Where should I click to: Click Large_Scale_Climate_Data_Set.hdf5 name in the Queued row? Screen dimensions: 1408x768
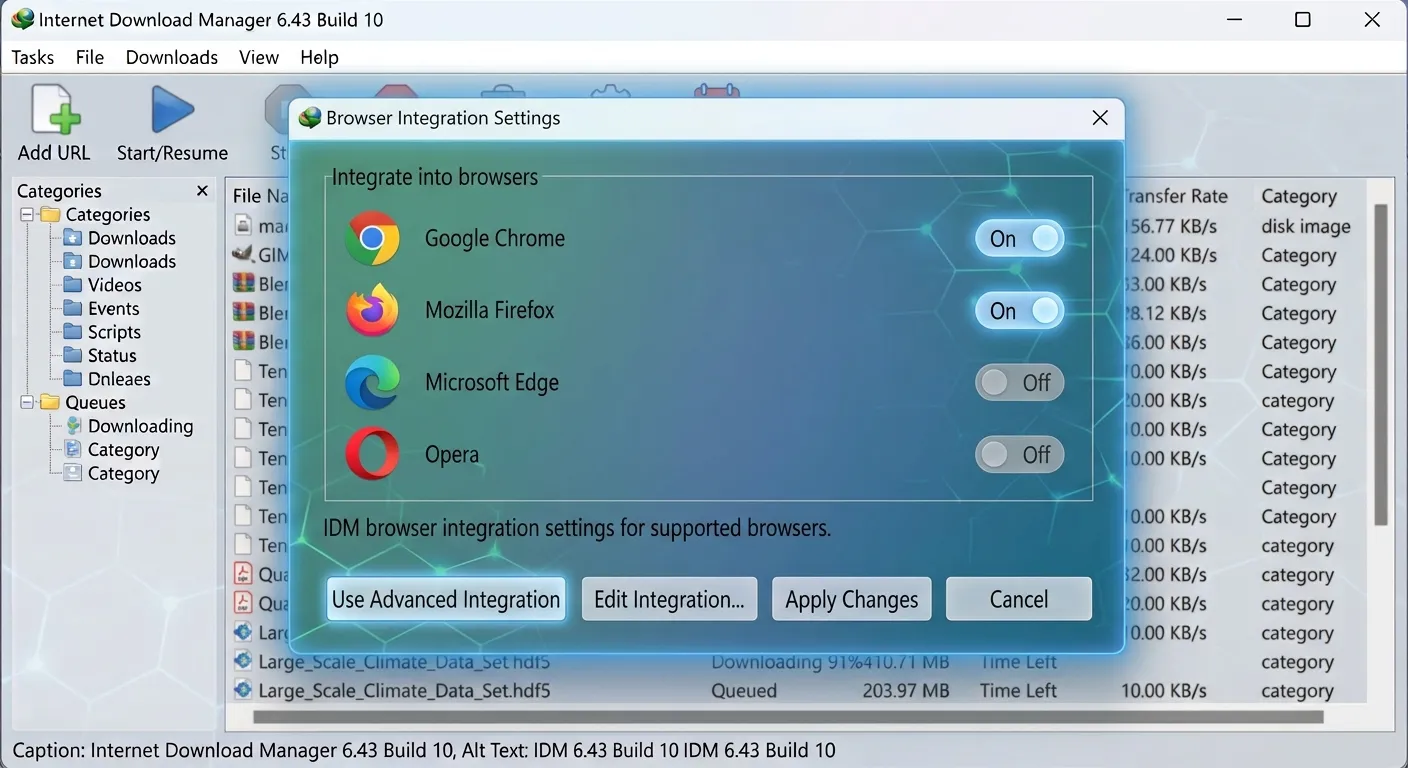[x=404, y=691]
